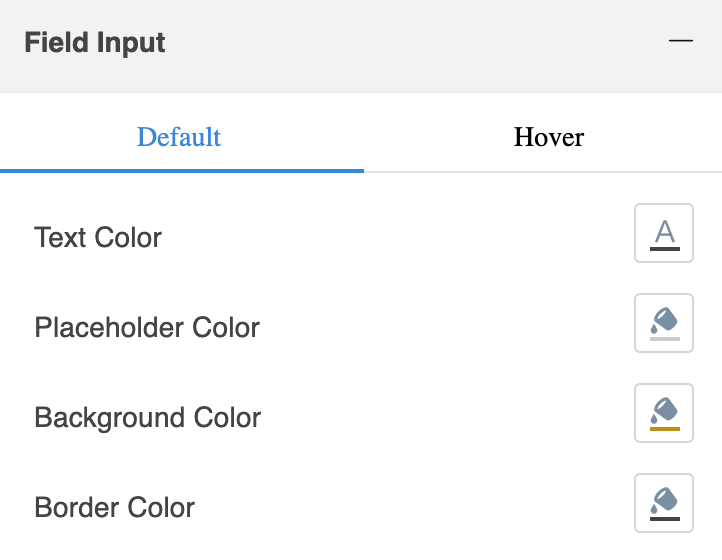Click the blue indicator line under Default tab
This screenshot has width=722, height=560.
182,170
